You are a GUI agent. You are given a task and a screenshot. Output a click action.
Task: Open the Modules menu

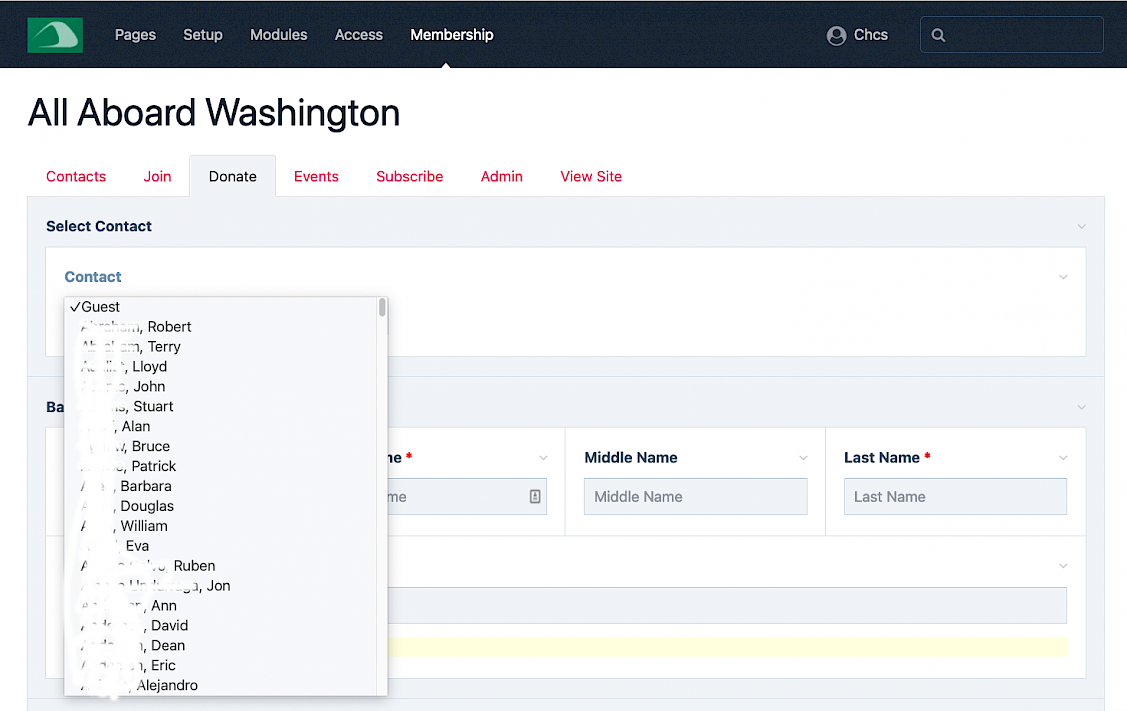(x=278, y=35)
